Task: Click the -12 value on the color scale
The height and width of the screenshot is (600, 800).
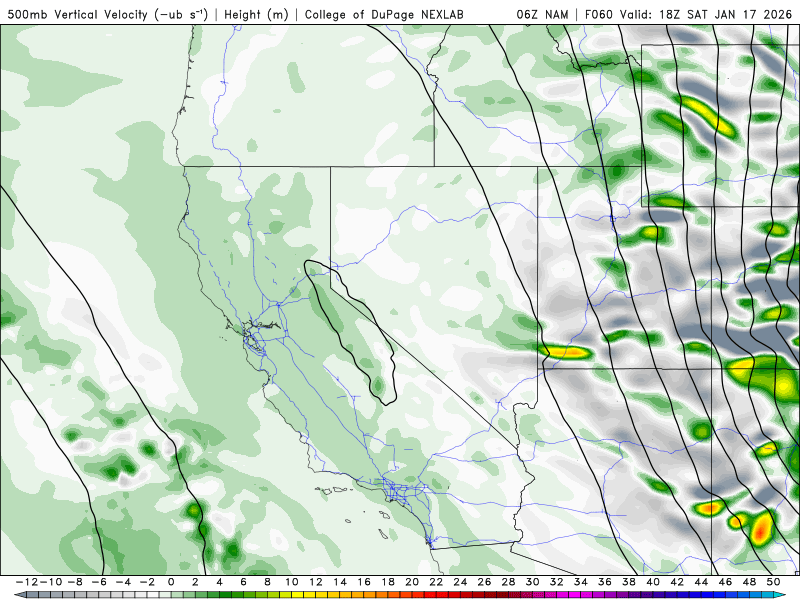Action: point(27,582)
